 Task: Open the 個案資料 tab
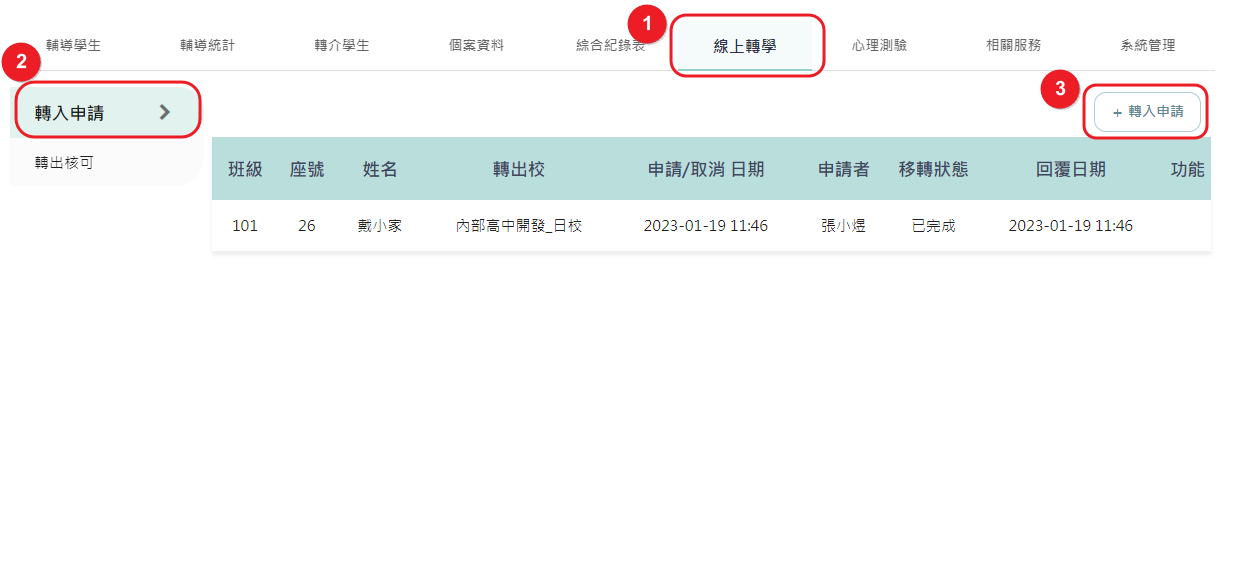pyautogui.click(x=476, y=45)
